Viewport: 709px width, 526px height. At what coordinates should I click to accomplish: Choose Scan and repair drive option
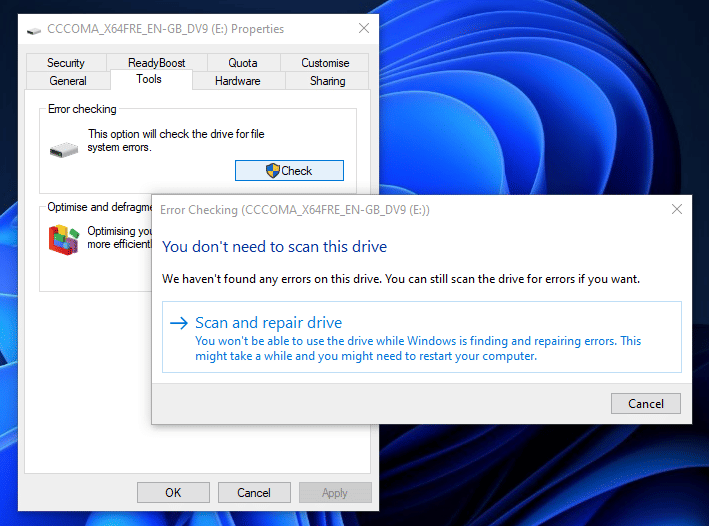[x=421, y=337]
